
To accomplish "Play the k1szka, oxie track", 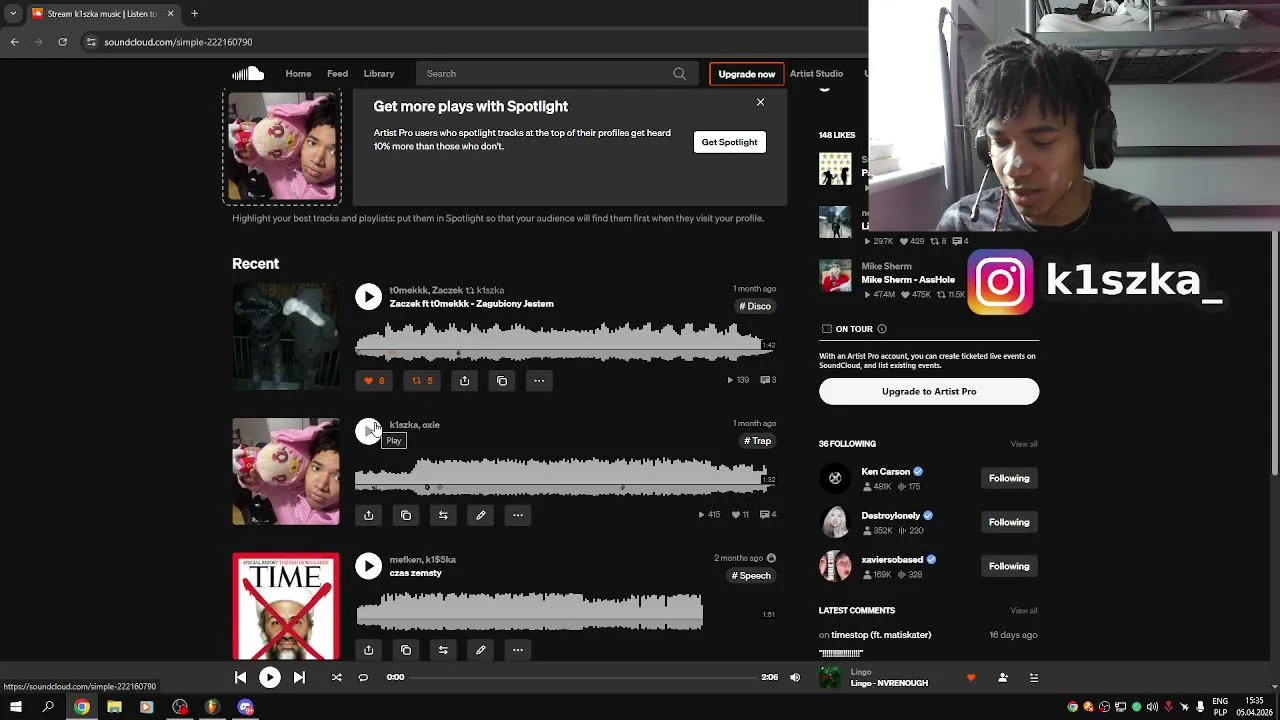I will click(x=368, y=431).
